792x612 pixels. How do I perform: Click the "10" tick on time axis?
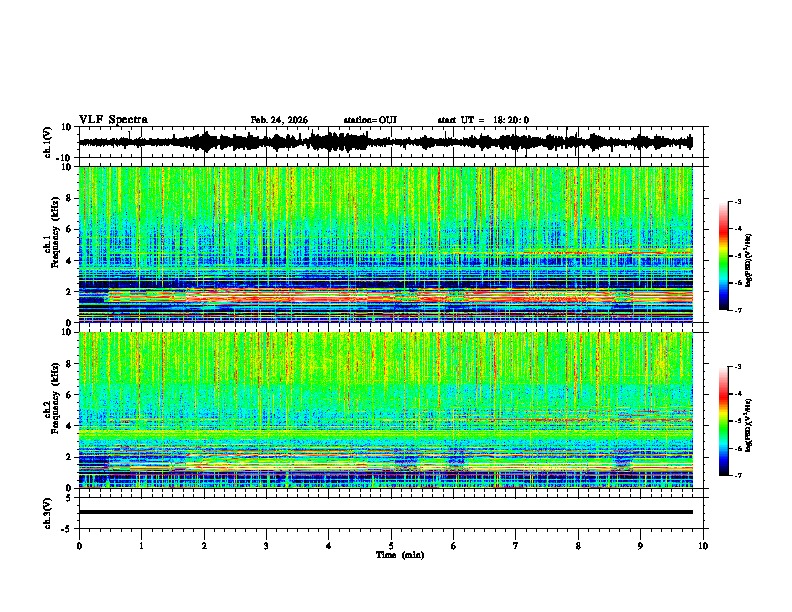click(x=703, y=546)
